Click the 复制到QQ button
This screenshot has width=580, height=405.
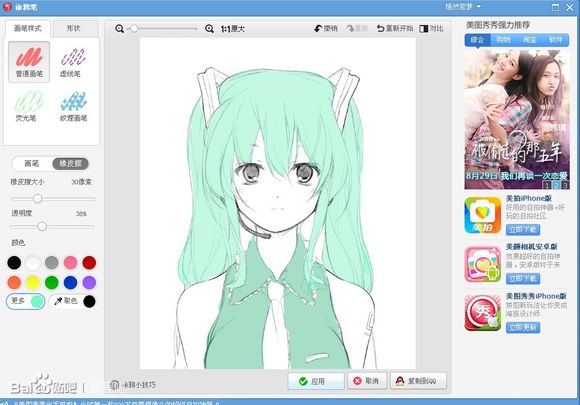[418, 381]
